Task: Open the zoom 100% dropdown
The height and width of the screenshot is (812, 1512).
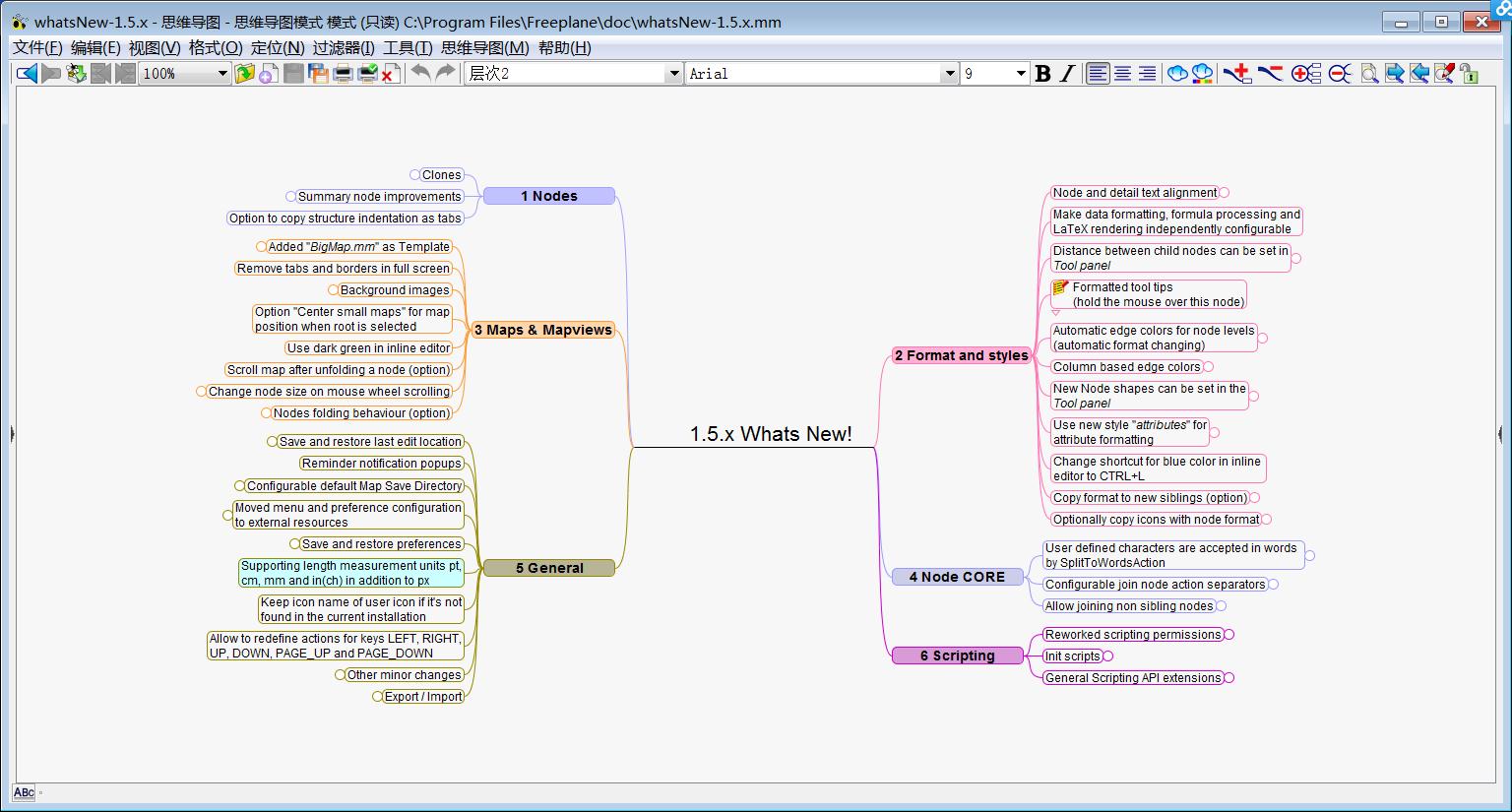Action: [222, 74]
